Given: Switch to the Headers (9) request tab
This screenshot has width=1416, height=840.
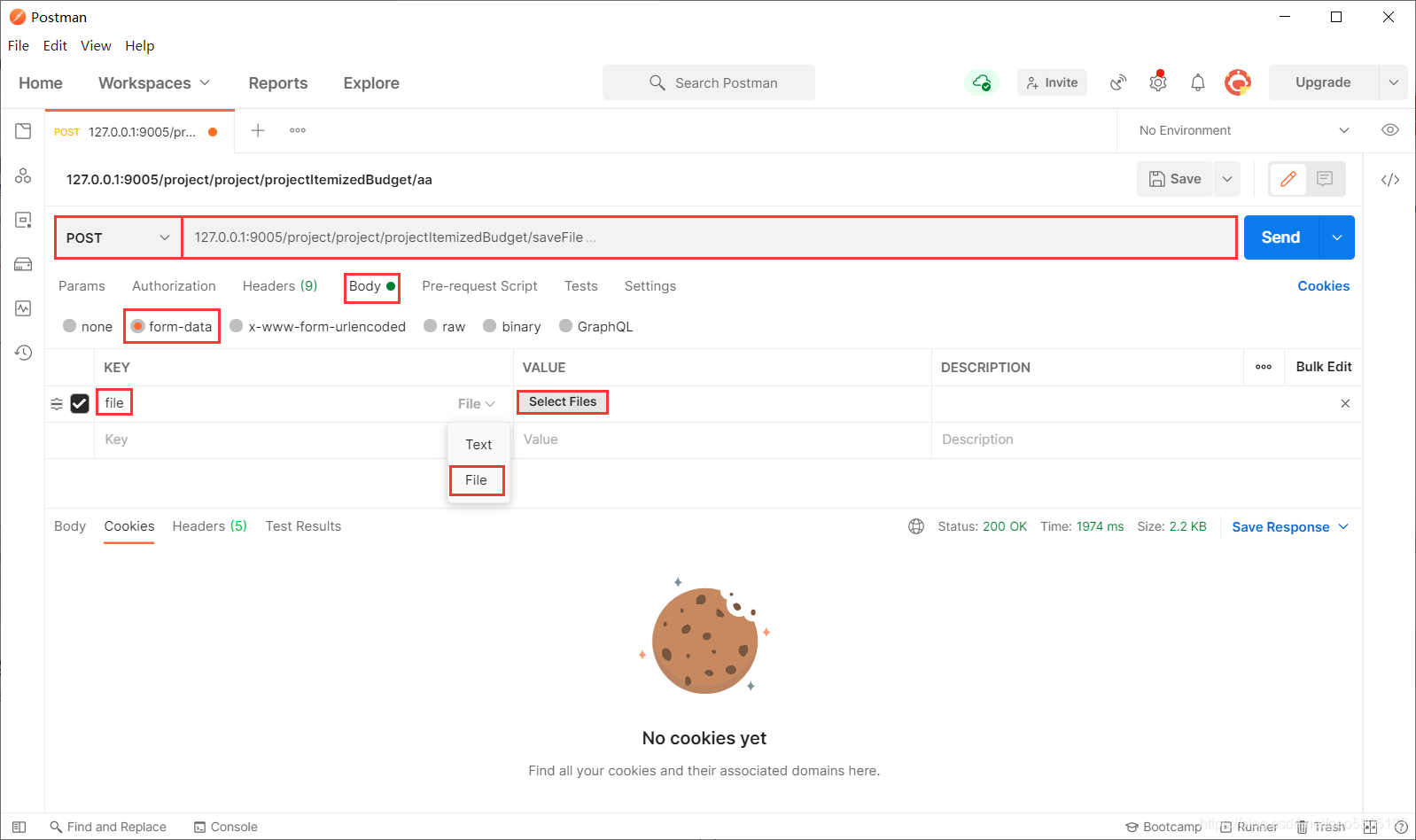Looking at the screenshot, I should point(280,285).
